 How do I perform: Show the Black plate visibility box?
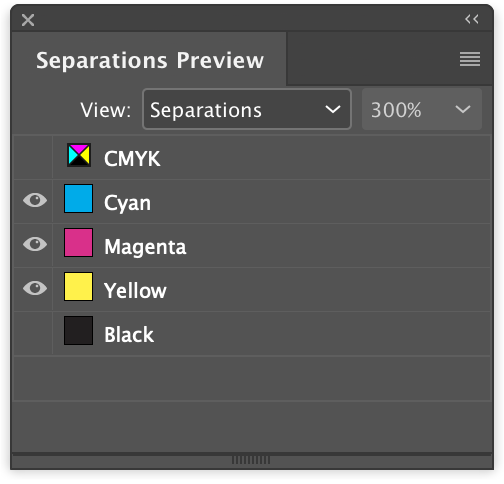pyautogui.click(x=33, y=334)
